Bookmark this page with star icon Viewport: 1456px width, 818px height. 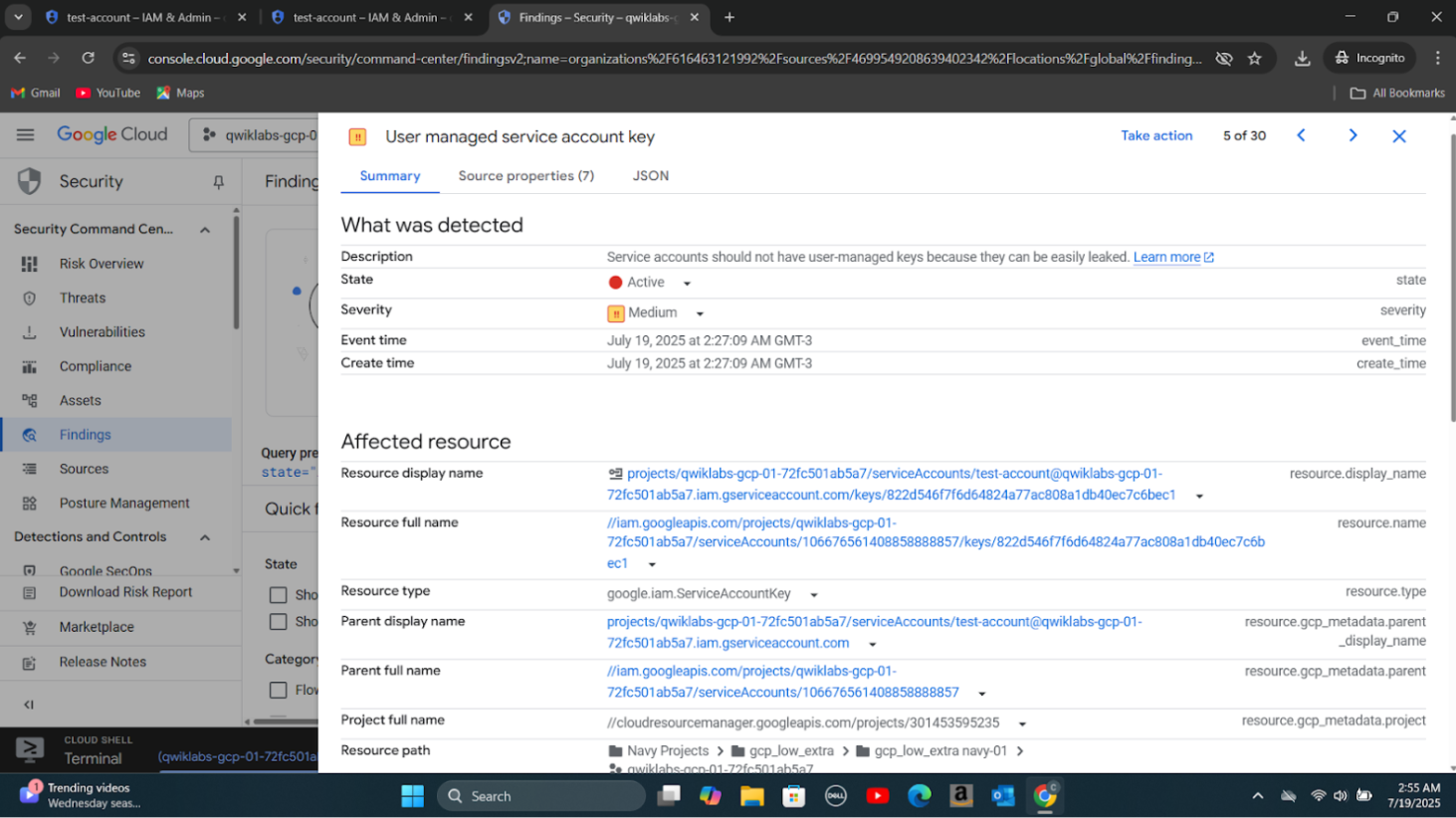(x=1254, y=59)
